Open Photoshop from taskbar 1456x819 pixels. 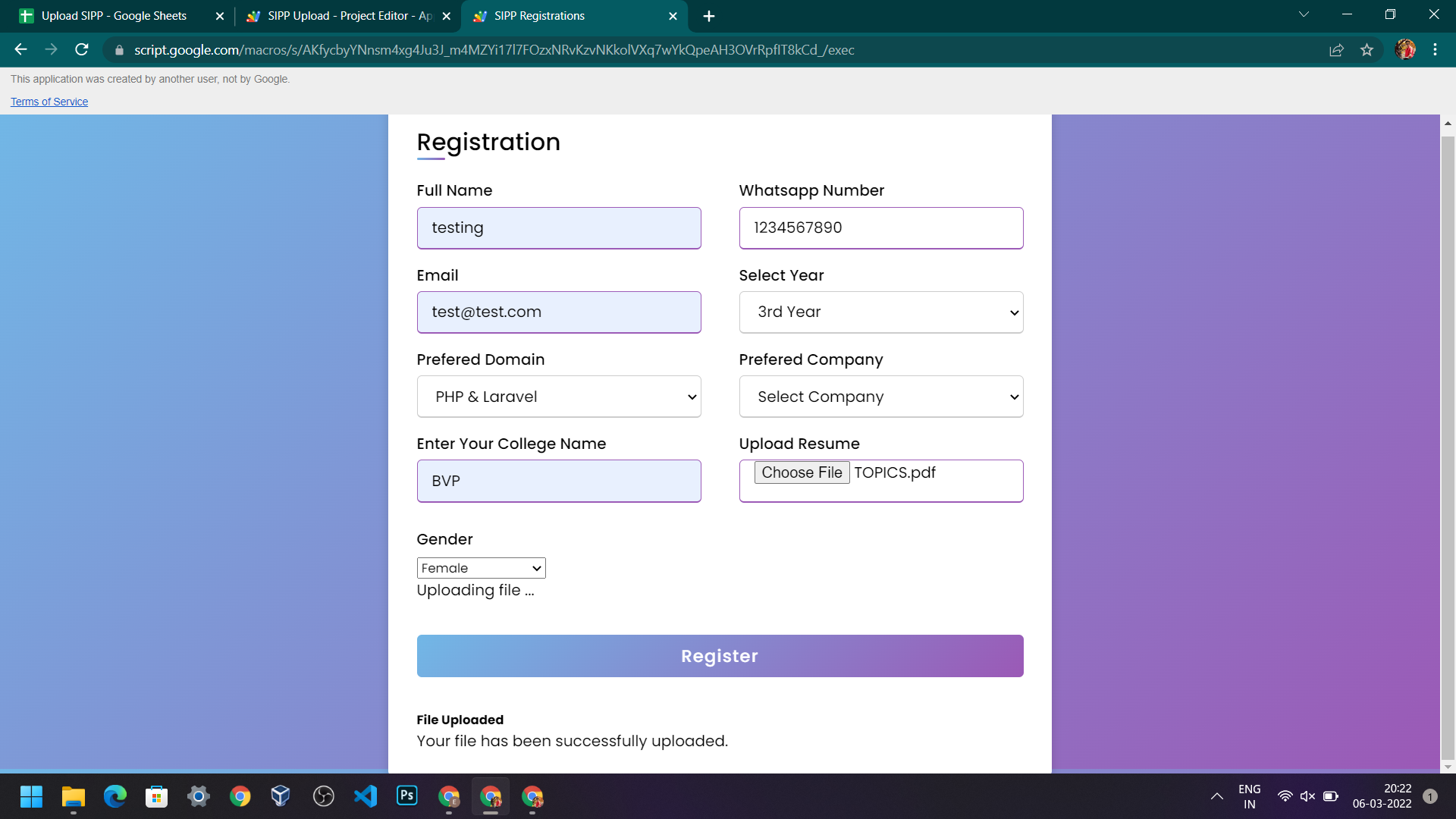pyautogui.click(x=407, y=795)
